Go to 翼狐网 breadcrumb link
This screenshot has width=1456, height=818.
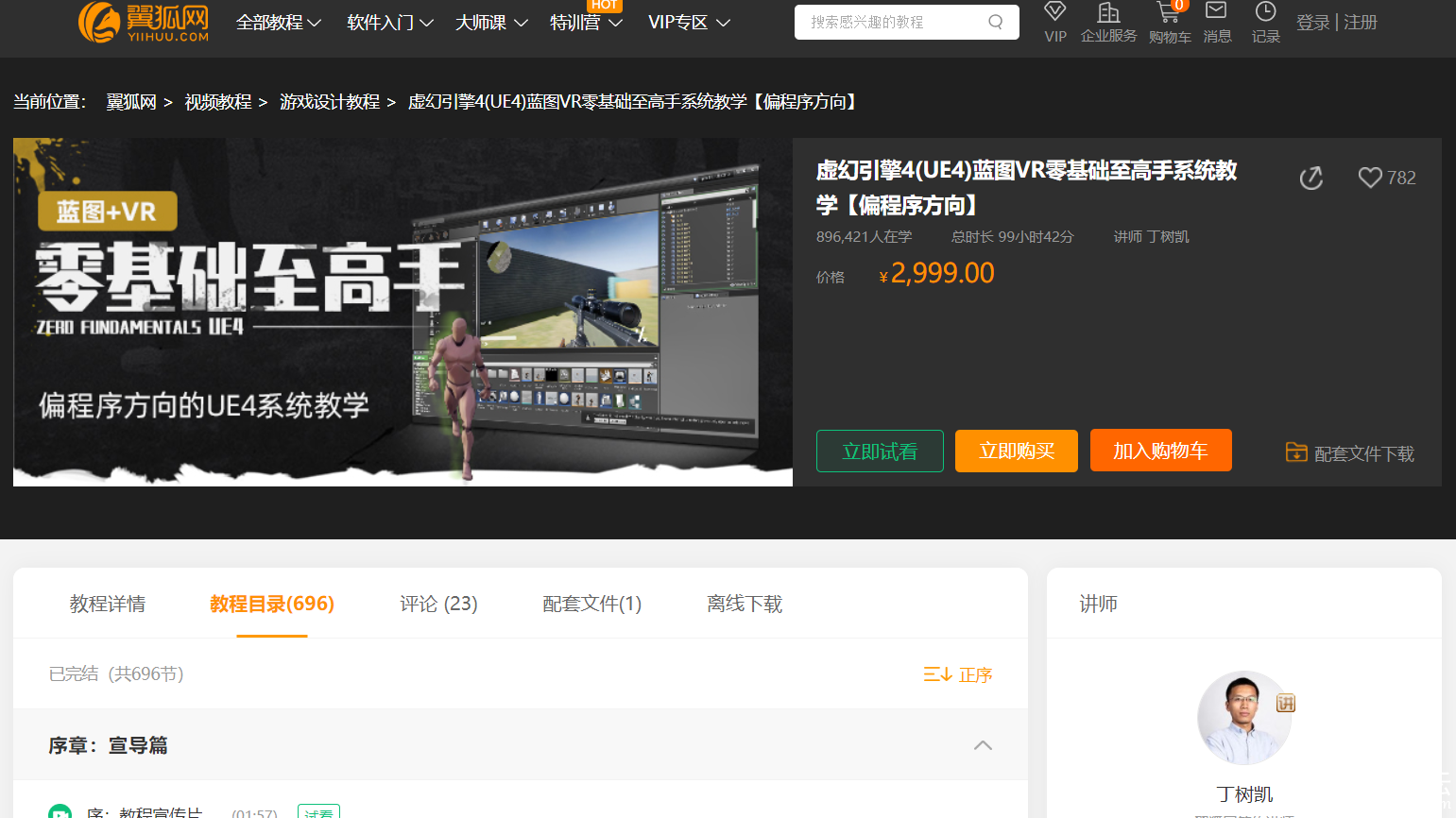(131, 102)
